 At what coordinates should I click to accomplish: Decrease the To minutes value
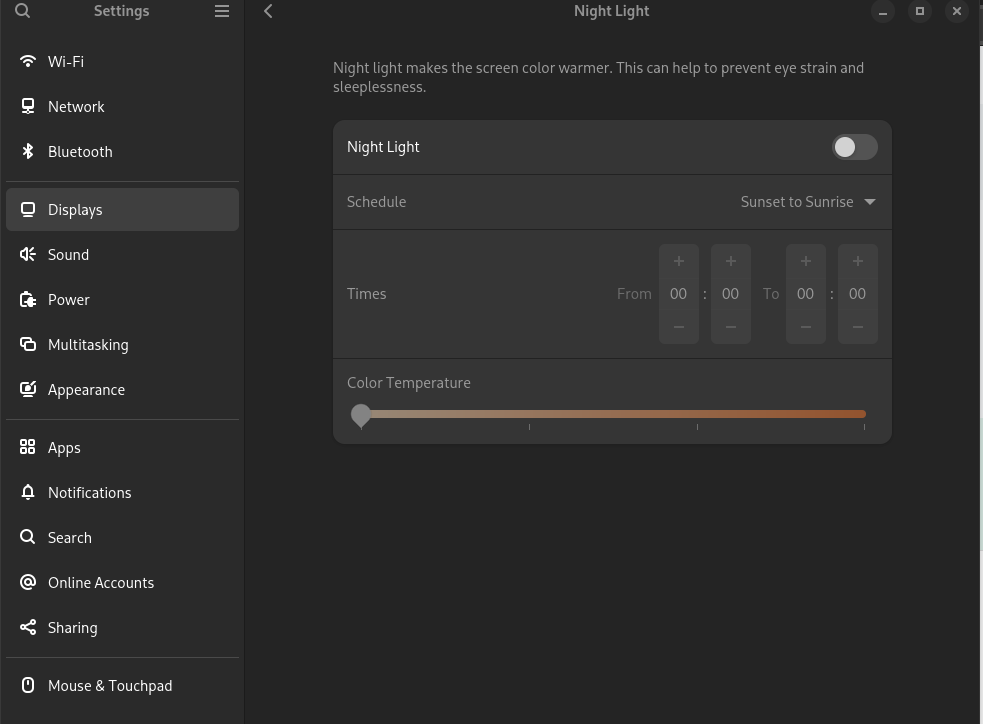(858, 327)
